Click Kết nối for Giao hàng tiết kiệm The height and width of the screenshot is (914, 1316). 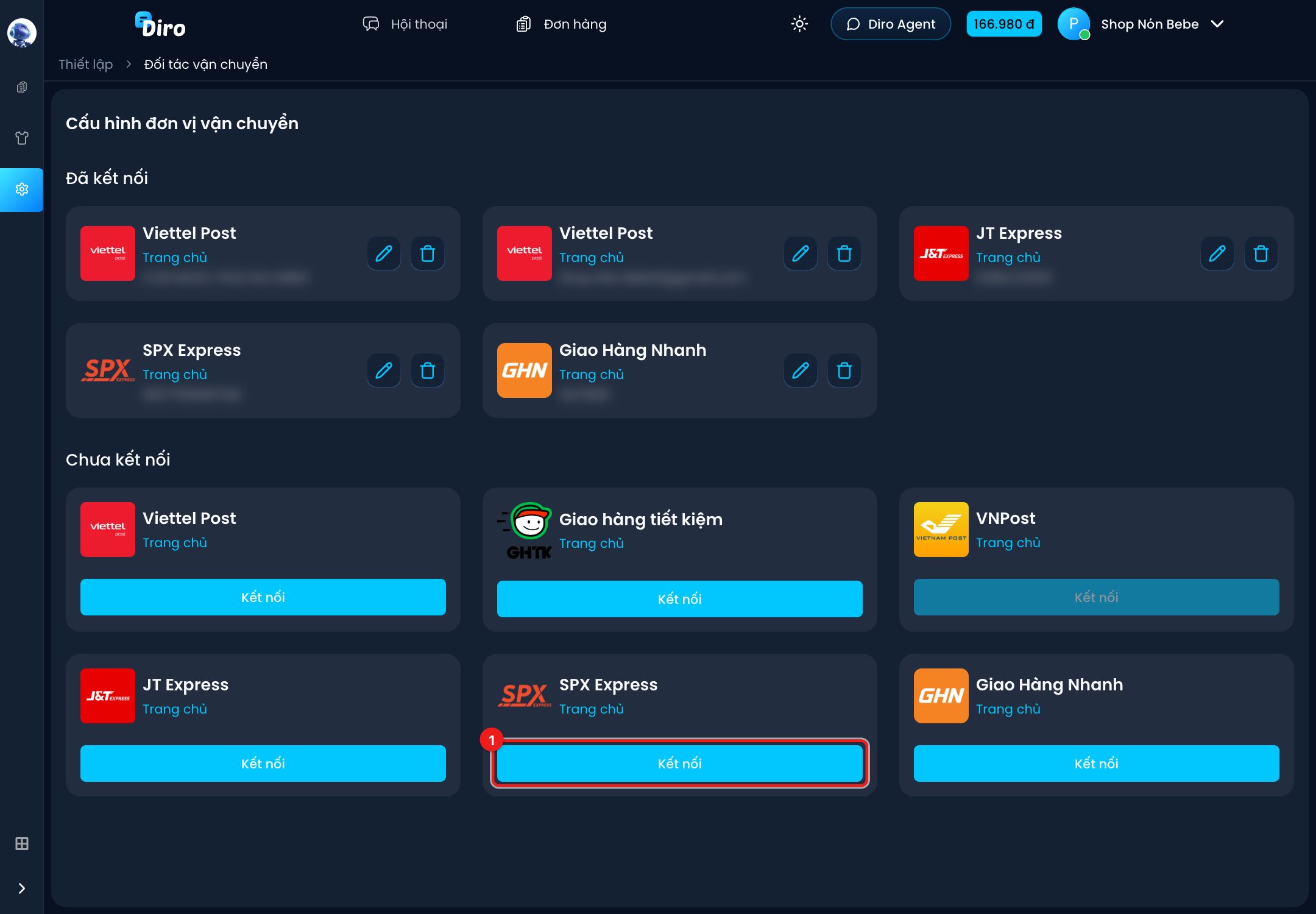680,599
